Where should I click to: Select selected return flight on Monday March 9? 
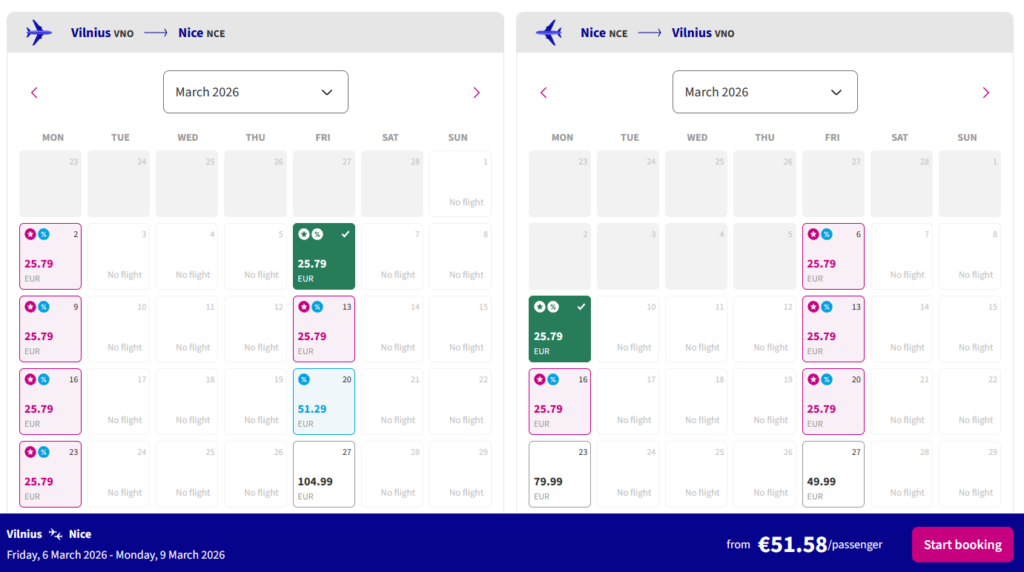[x=559, y=329]
